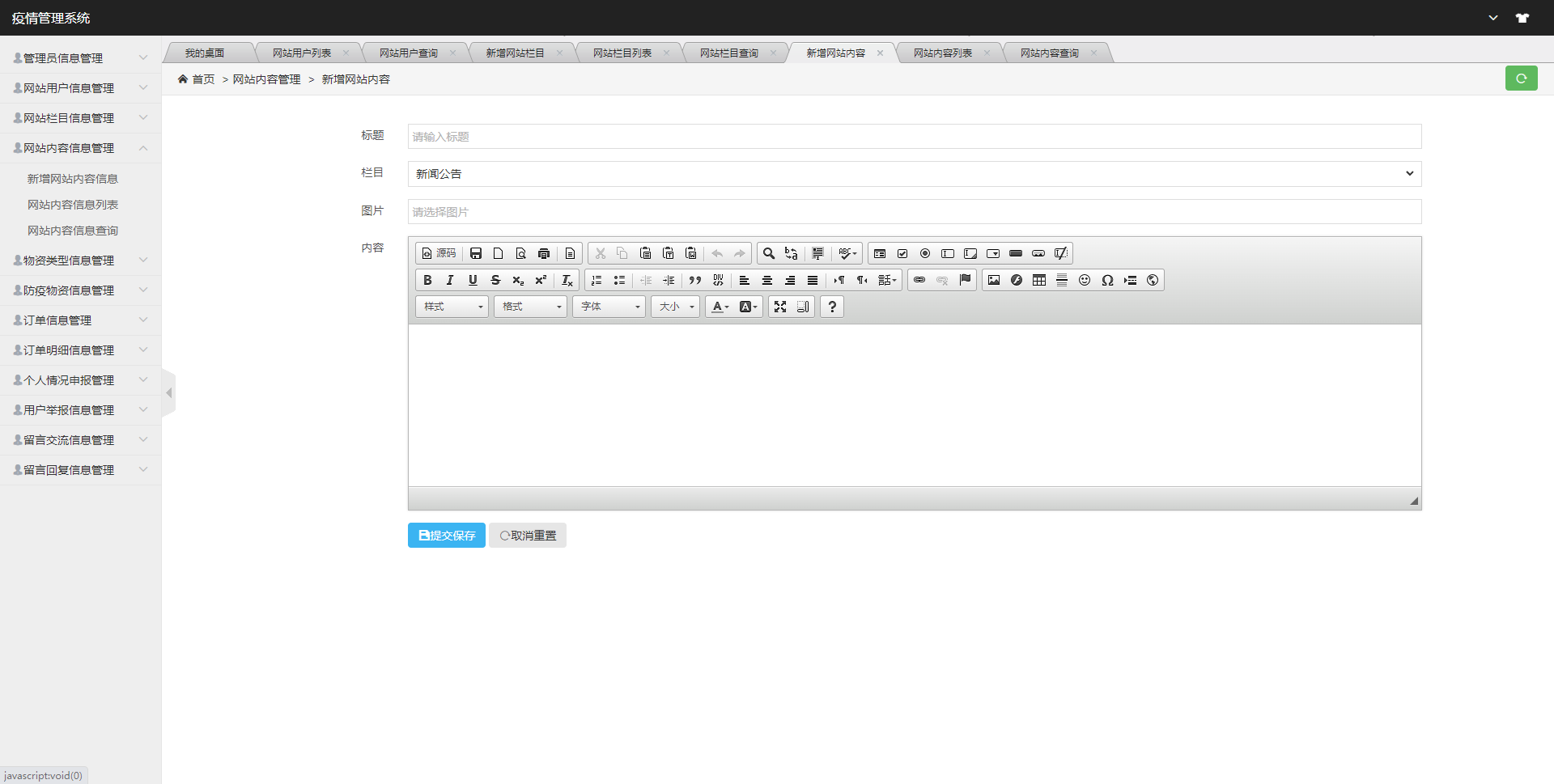This screenshot has width=1554, height=784.
Task: Open the language dropdown in editor toolbar
Action: (x=887, y=280)
